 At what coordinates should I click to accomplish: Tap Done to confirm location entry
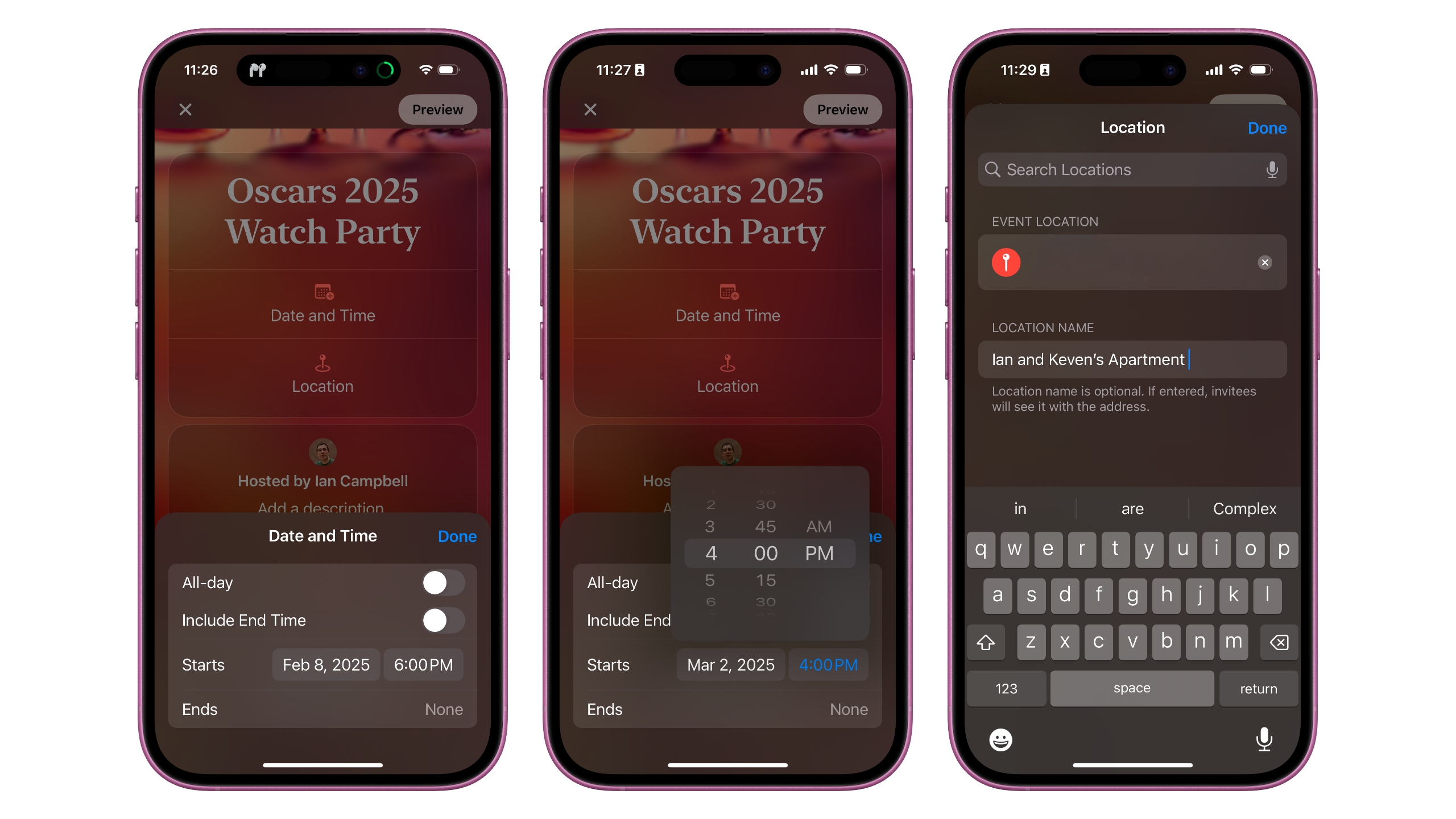click(x=1265, y=127)
